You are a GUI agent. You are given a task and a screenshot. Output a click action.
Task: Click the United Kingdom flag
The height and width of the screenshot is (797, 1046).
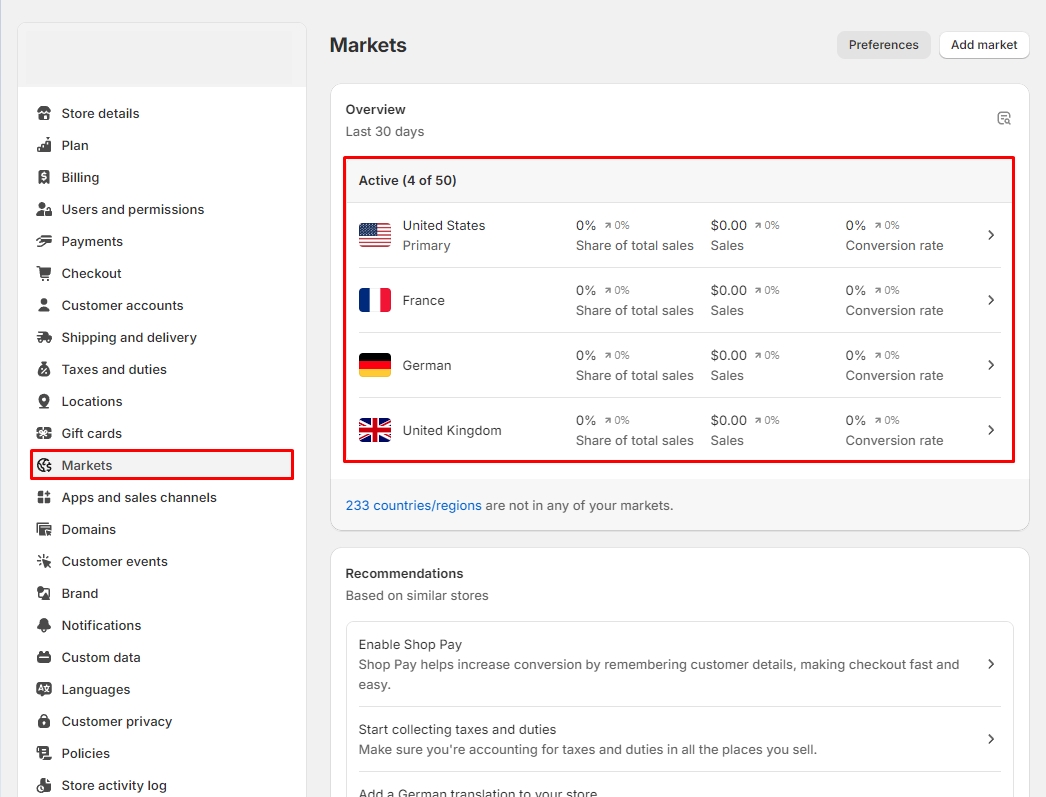[x=375, y=430]
